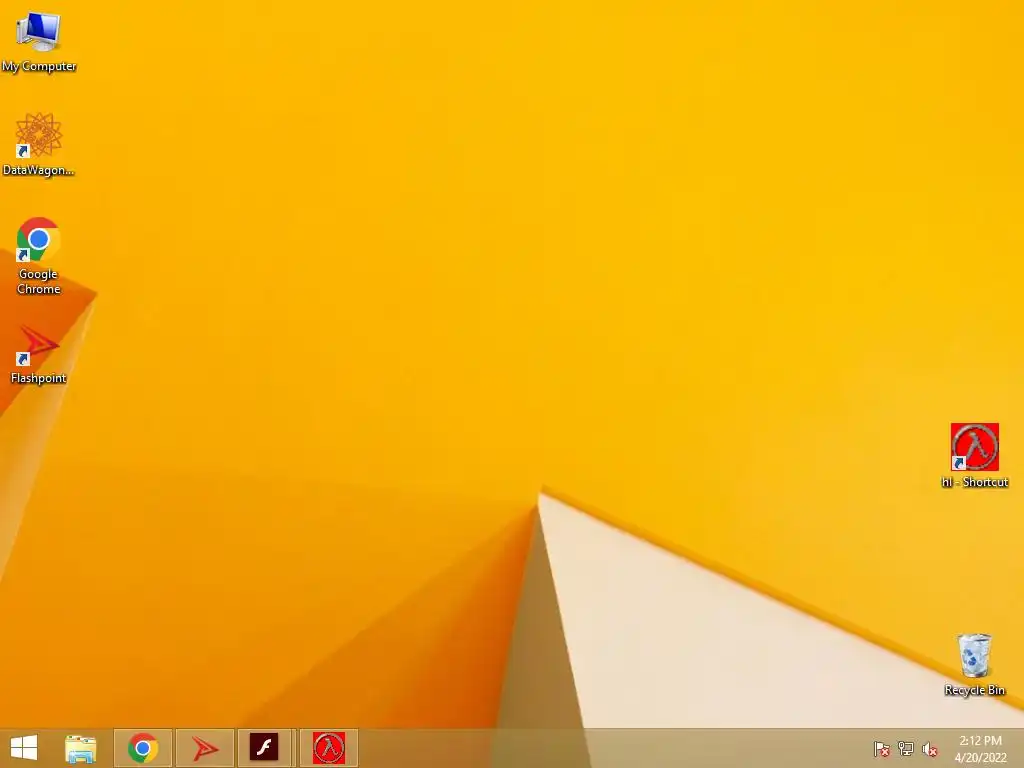The width and height of the screenshot is (1024, 768).
Task: Switch to Half-Life in the taskbar
Action: (328, 748)
